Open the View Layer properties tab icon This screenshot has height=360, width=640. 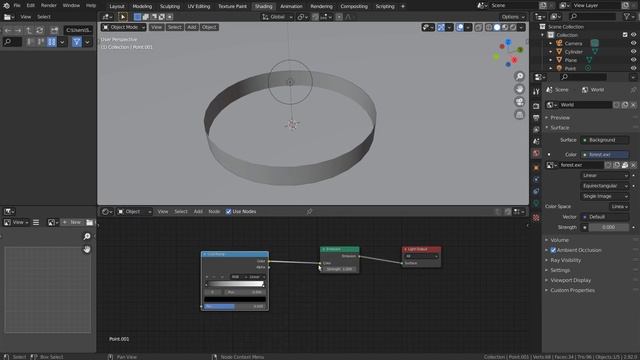click(x=536, y=129)
